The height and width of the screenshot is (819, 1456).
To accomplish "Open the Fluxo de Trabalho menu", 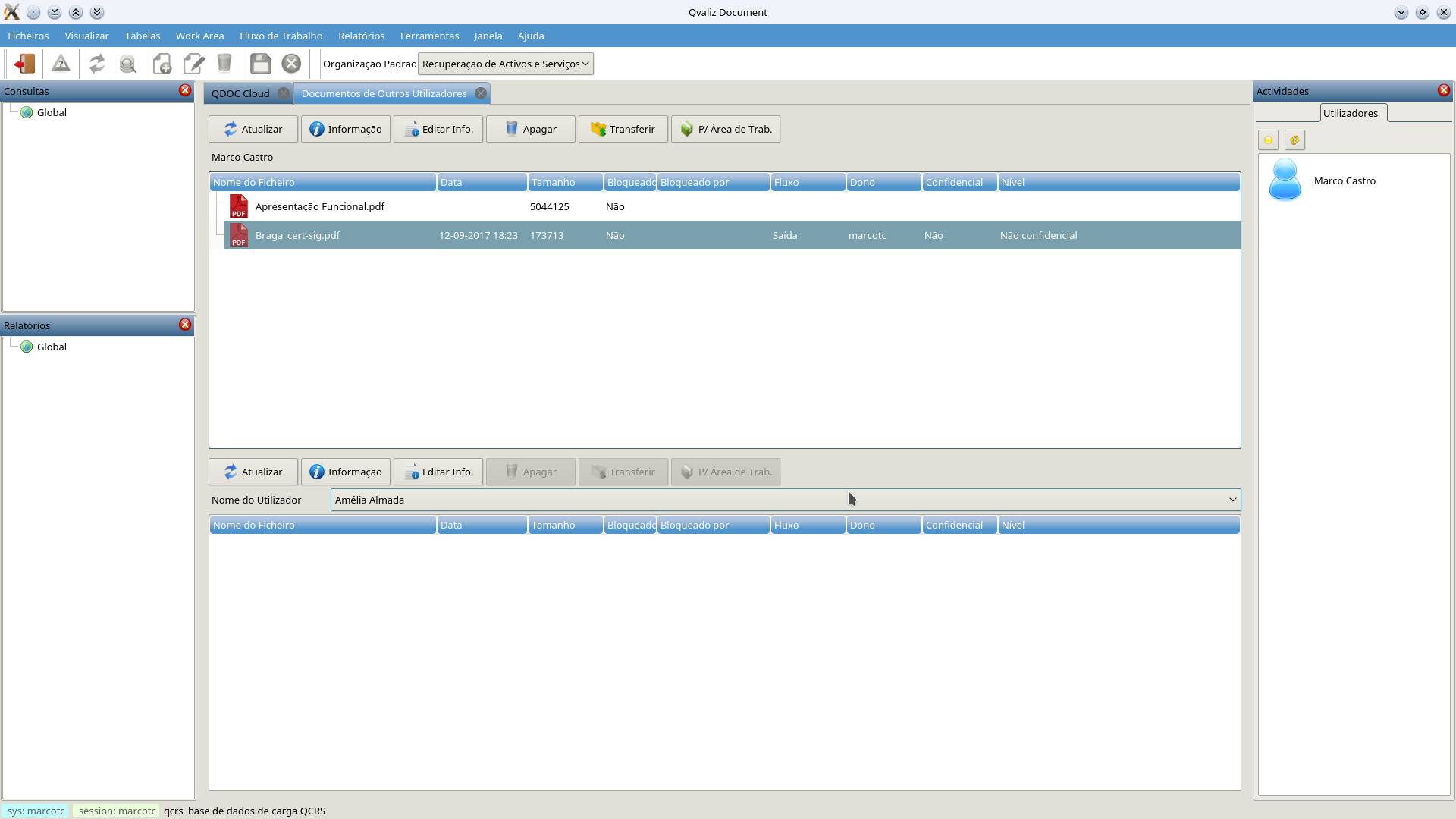I will [x=281, y=36].
